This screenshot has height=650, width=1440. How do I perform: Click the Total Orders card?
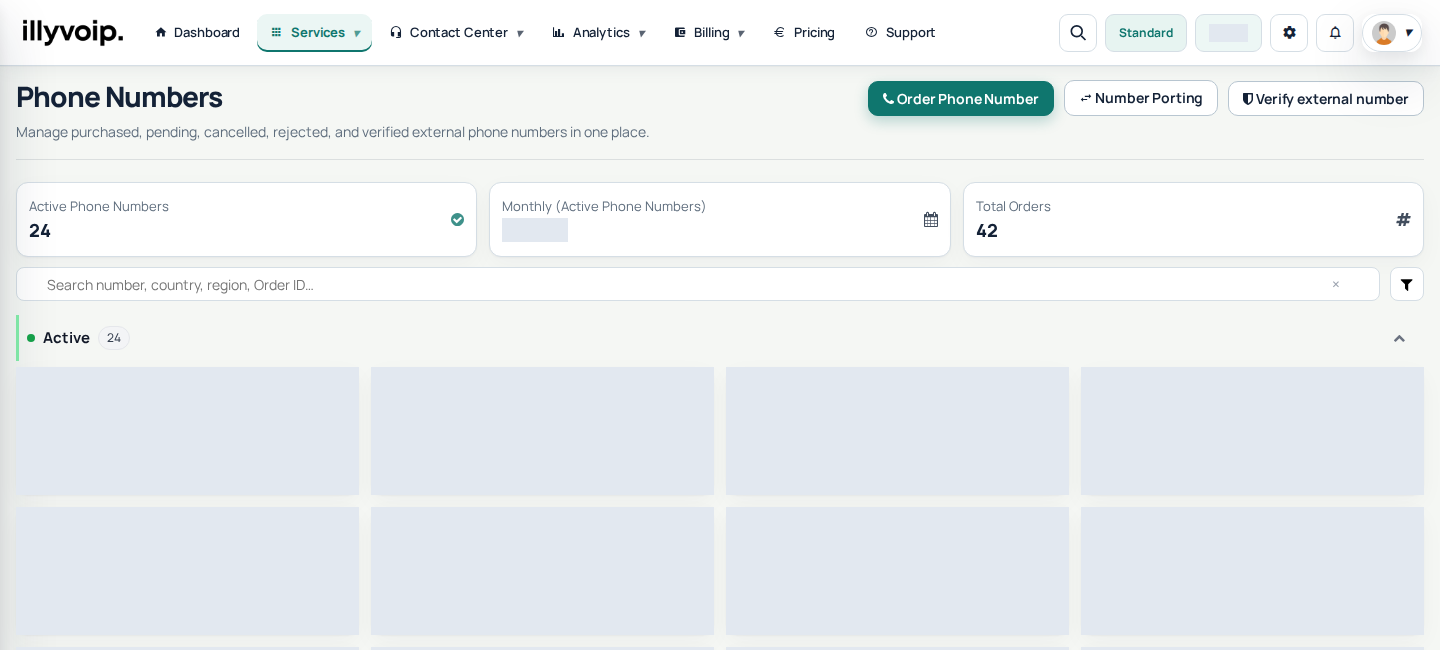(x=1193, y=219)
